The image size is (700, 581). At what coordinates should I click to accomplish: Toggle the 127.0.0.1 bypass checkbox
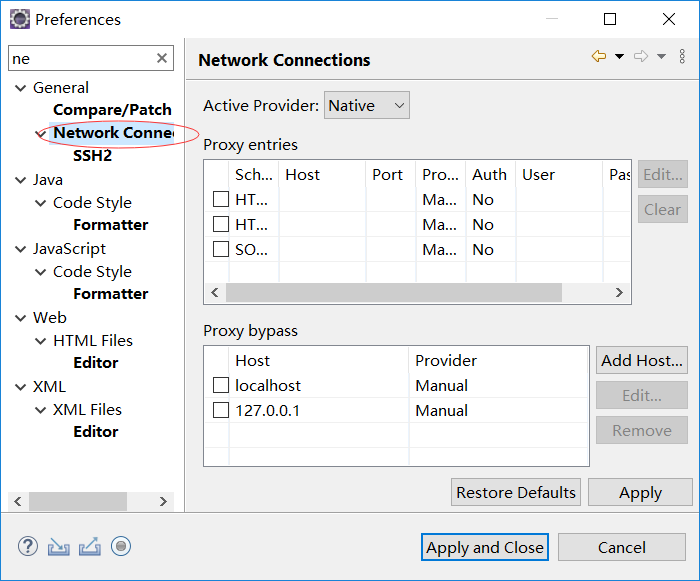tap(221, 410)
